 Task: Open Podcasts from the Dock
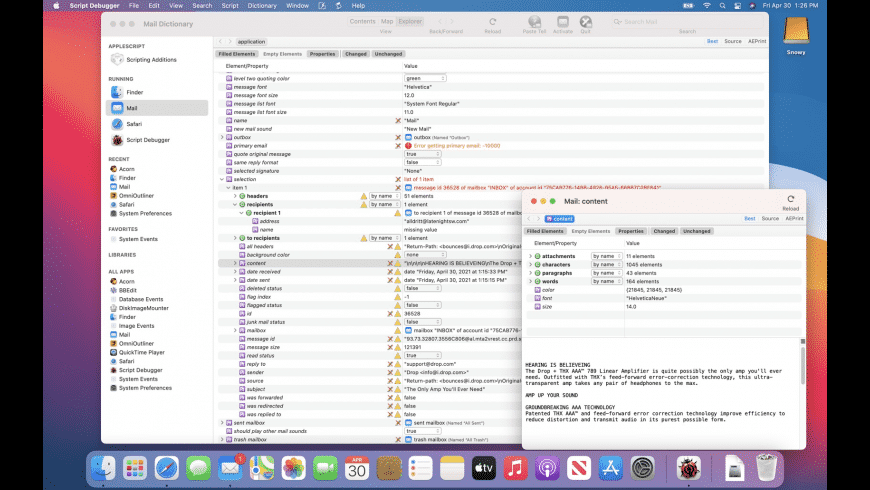click(547, 468)
